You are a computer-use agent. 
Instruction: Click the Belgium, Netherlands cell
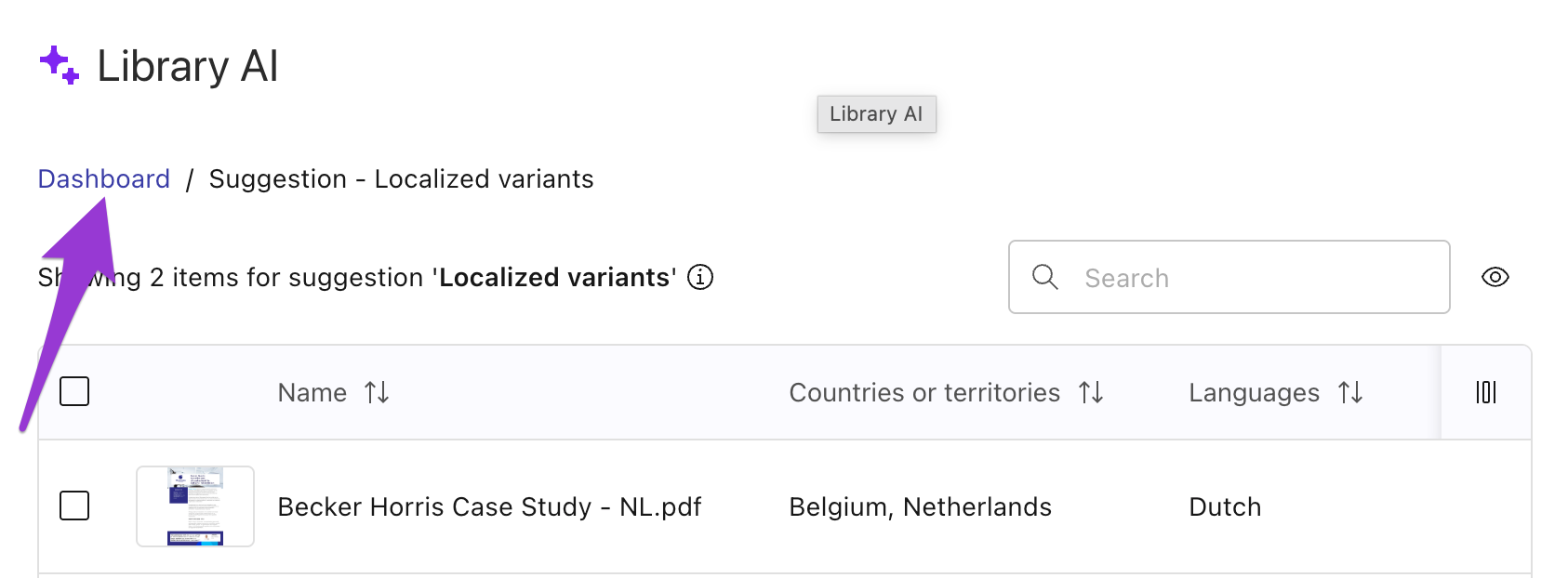[921, 506]
